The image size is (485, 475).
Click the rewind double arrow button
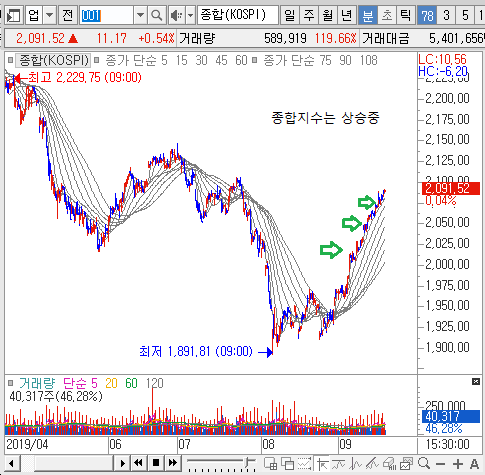pos(138,463)
